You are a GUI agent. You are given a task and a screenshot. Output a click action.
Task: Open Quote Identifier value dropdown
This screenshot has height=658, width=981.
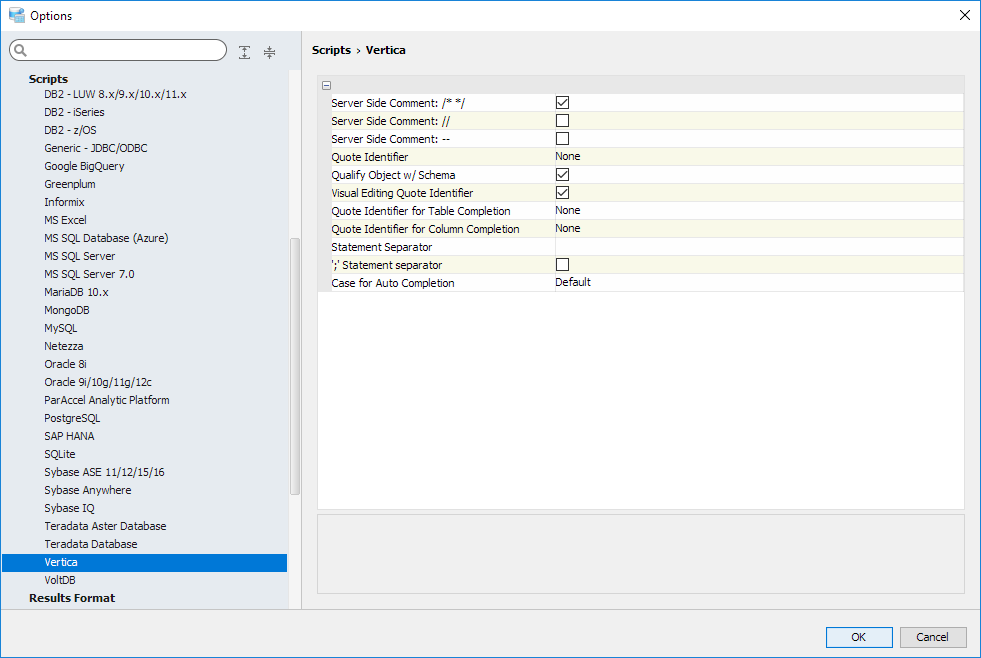[x=758, y=157]
